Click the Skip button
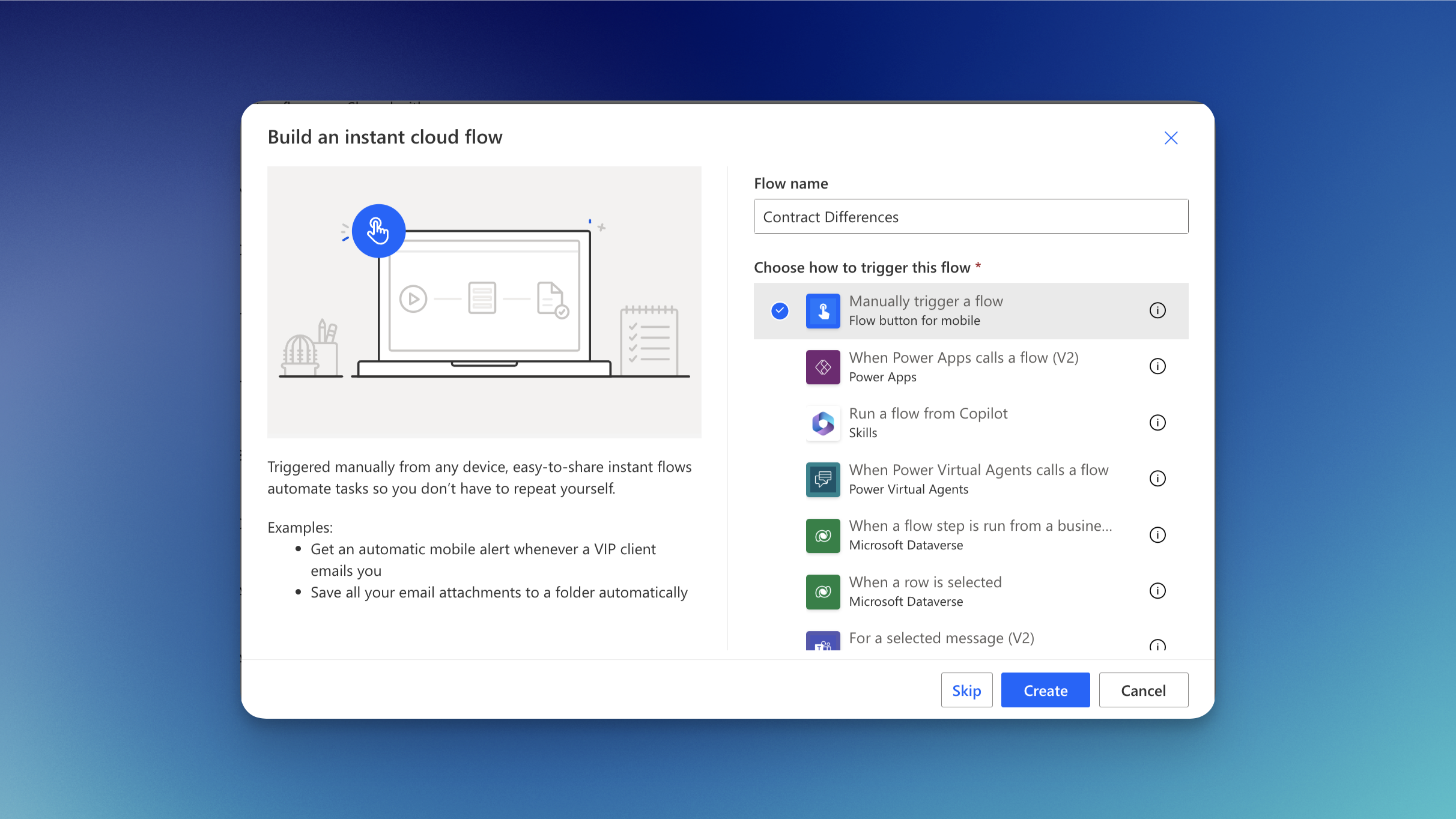The image size is (1456, 819). coord(966,691)
